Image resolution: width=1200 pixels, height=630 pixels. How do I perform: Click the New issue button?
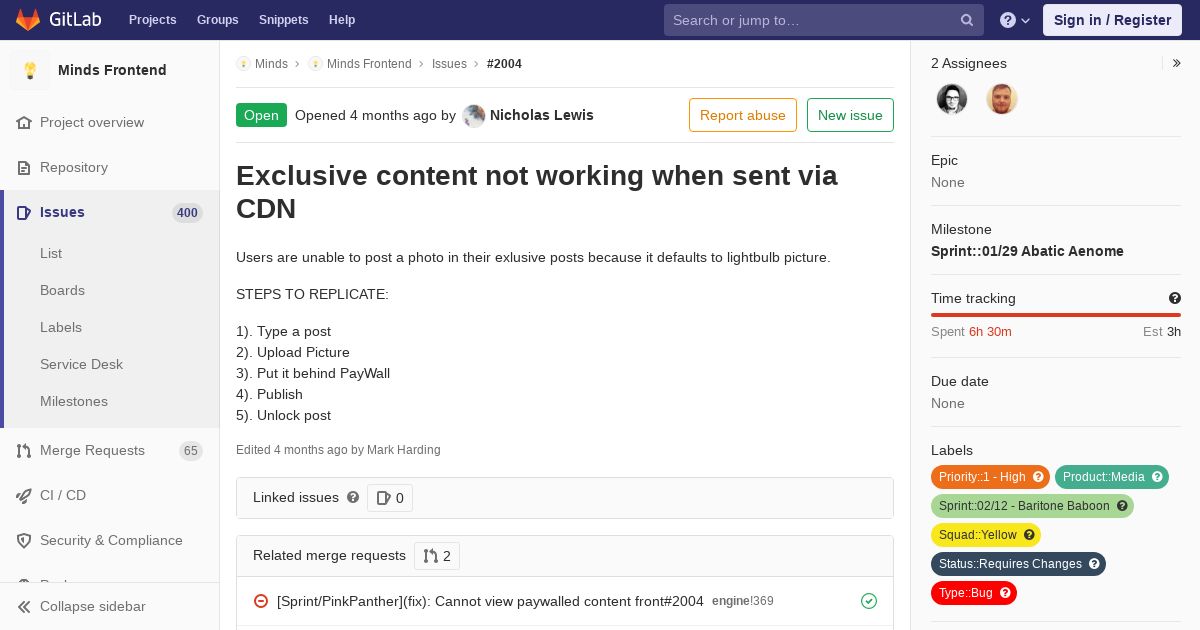click(x=850, y=115)
